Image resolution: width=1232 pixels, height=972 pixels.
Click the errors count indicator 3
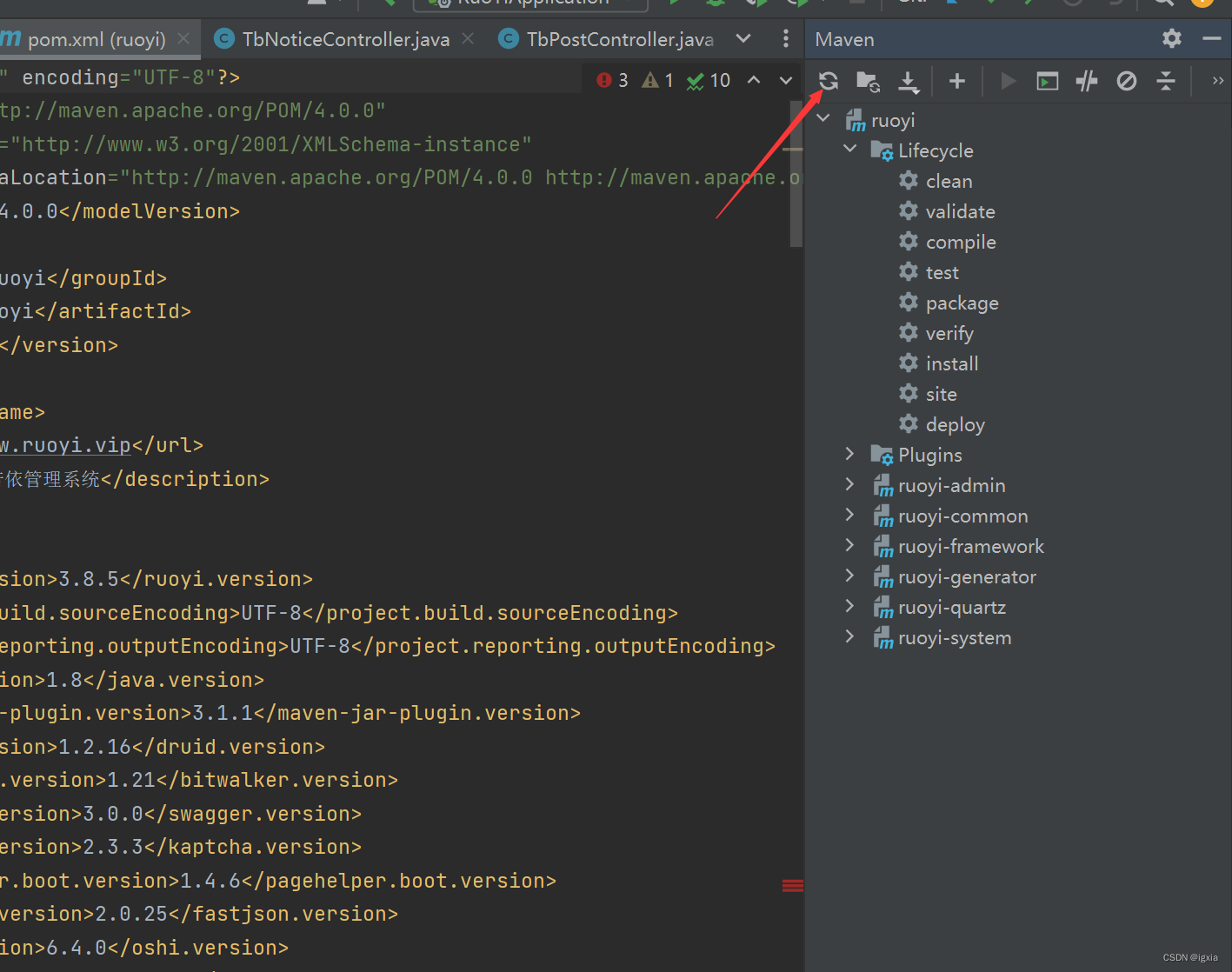pyautogui.click(x=612, y=80)
